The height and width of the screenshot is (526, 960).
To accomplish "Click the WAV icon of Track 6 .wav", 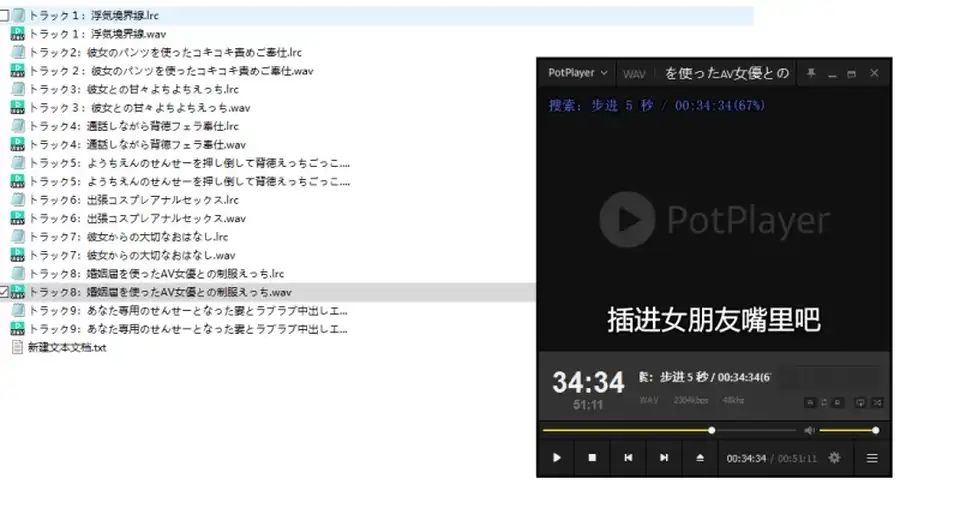I will [18, 218].
